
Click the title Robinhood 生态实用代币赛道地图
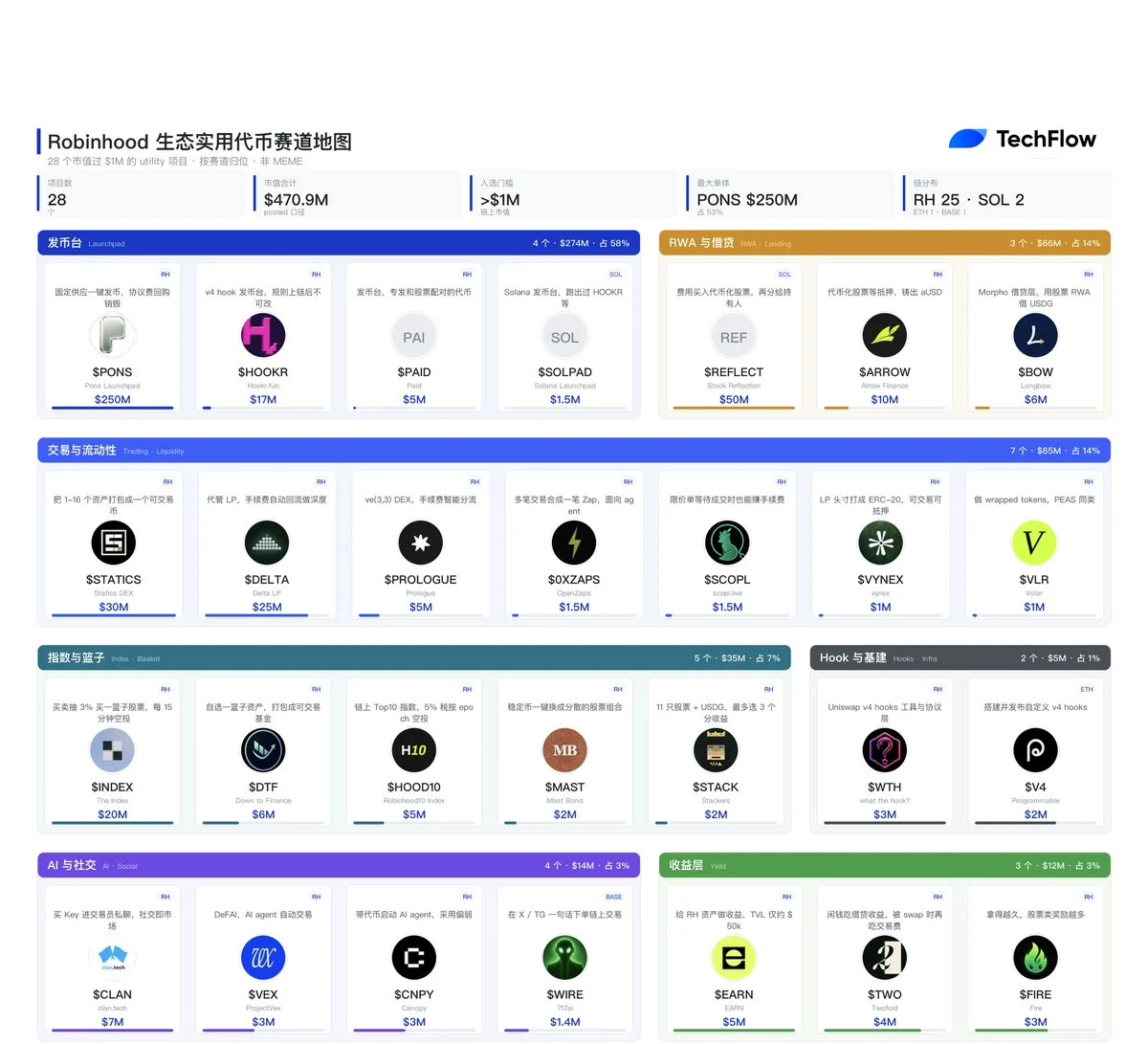click(200, 142)
